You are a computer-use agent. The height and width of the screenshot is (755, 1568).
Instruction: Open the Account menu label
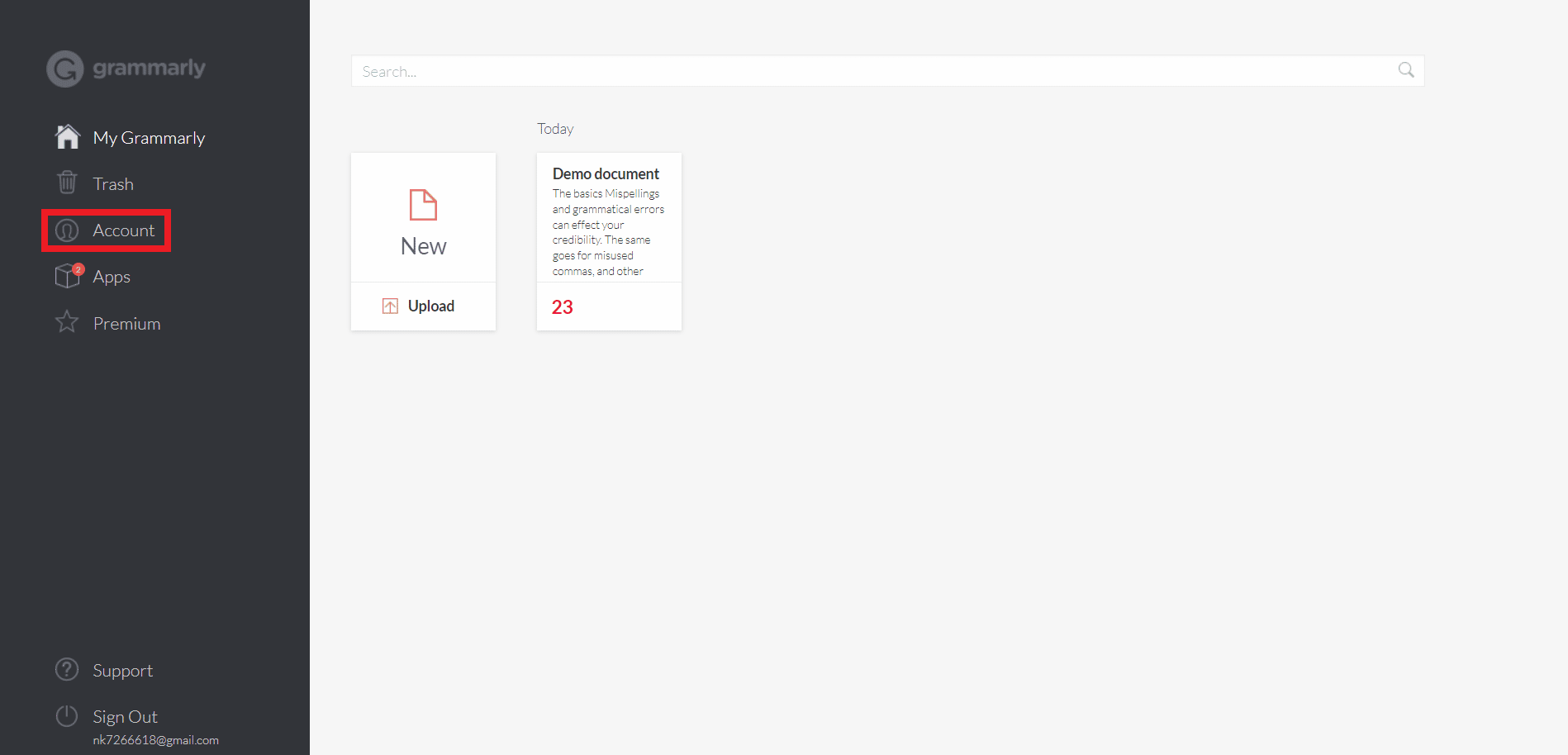pos(123,230)
